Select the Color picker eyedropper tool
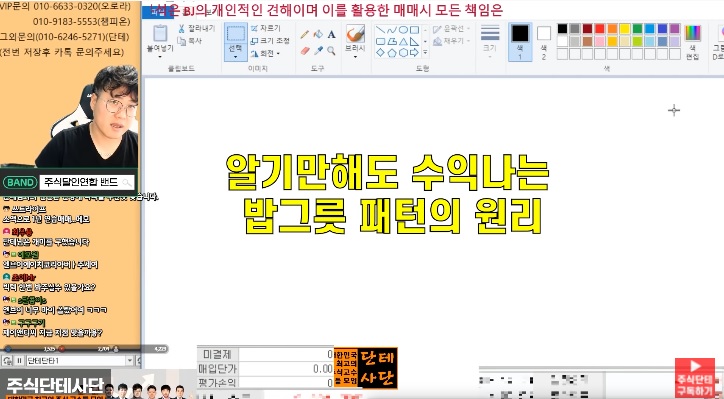The width and height of the screenshot is (724, 399). click(318, 51)
